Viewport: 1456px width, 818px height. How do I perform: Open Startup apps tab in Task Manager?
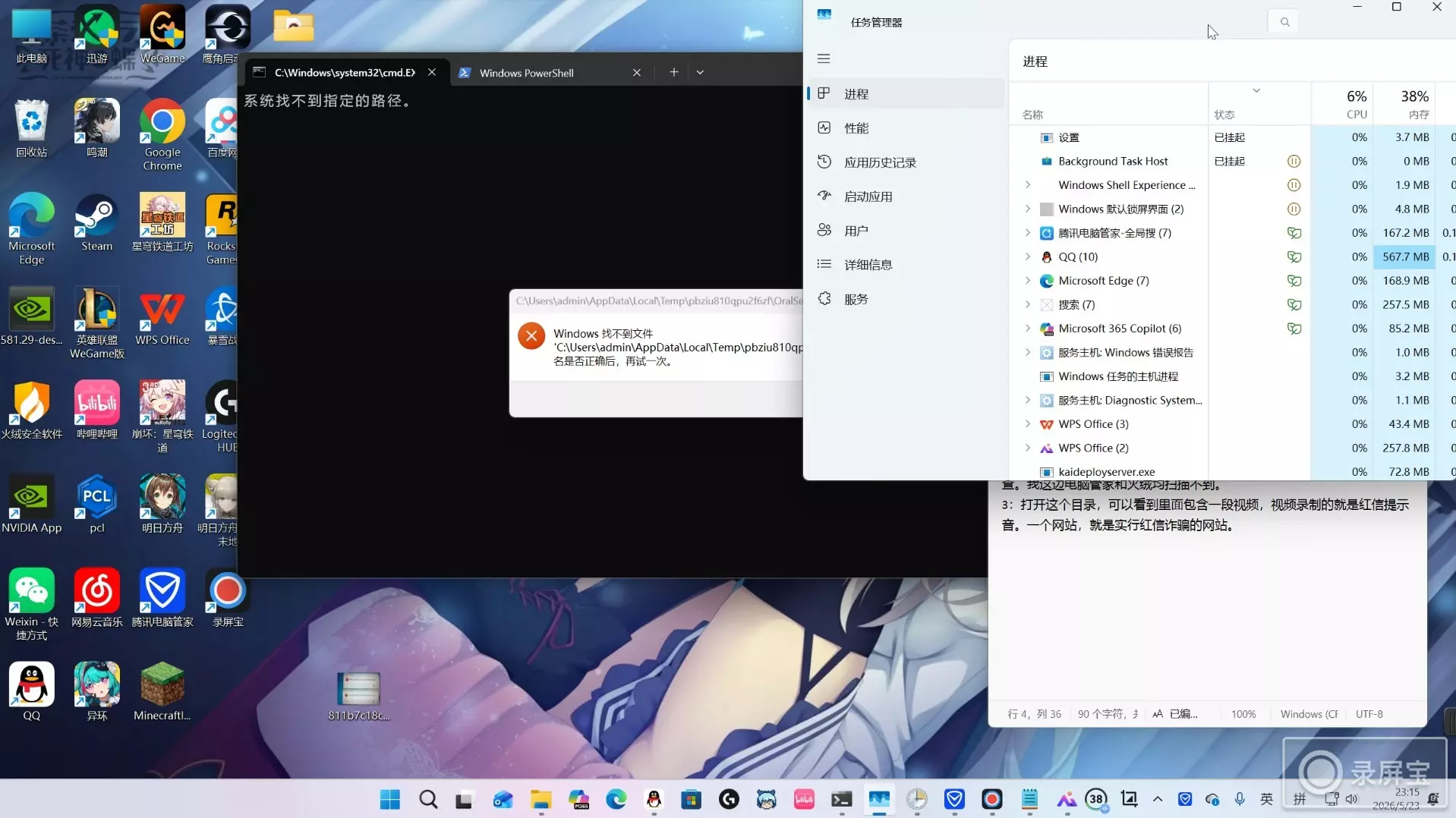906,197
